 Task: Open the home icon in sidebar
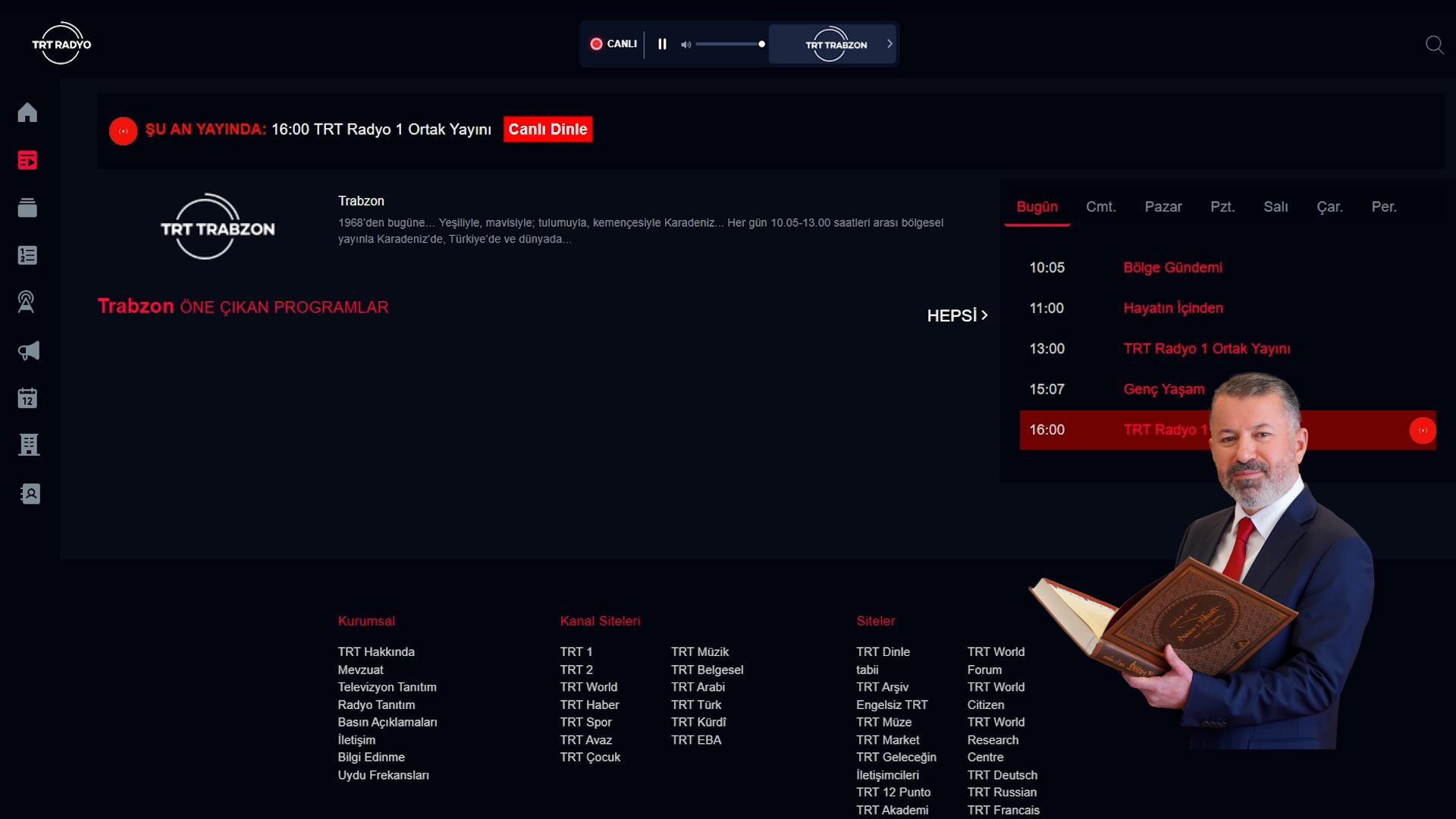(27, 112)
